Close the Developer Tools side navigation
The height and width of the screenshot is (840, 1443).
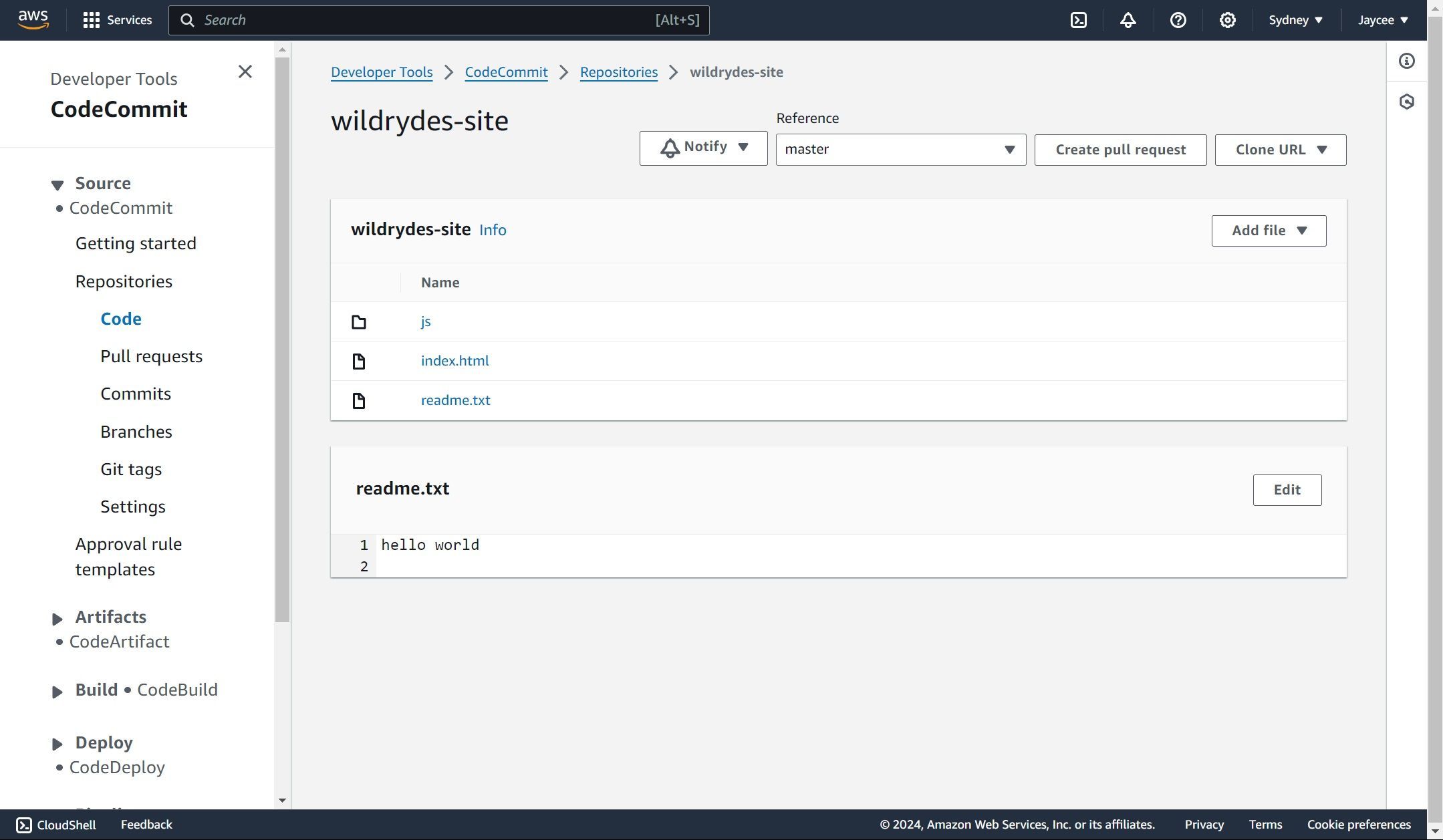pyautogui.click(x=245, y=72)
